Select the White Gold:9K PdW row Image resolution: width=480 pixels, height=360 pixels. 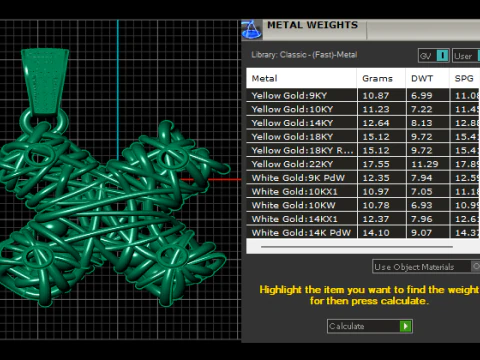tap(363, 178)
